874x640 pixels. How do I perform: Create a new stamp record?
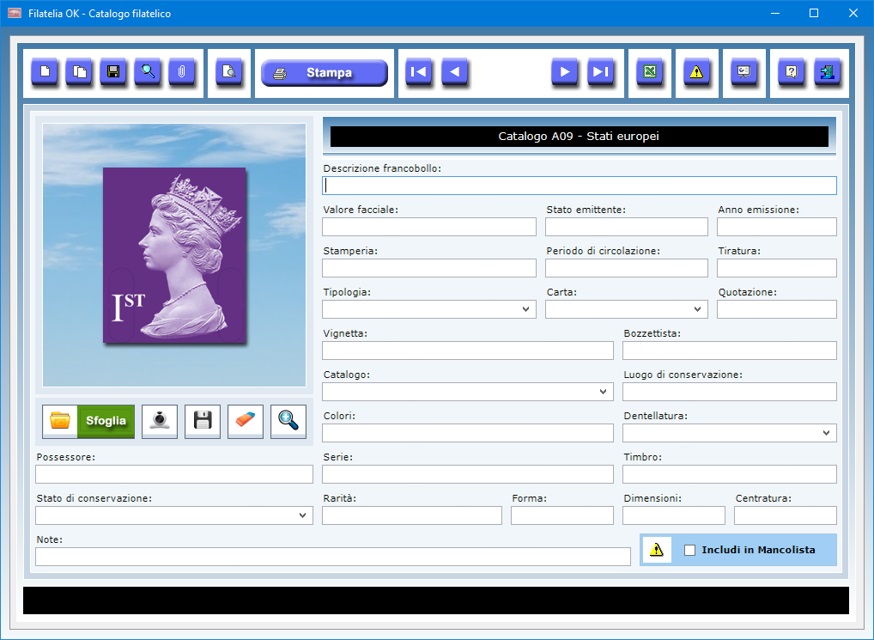point(45,72)
